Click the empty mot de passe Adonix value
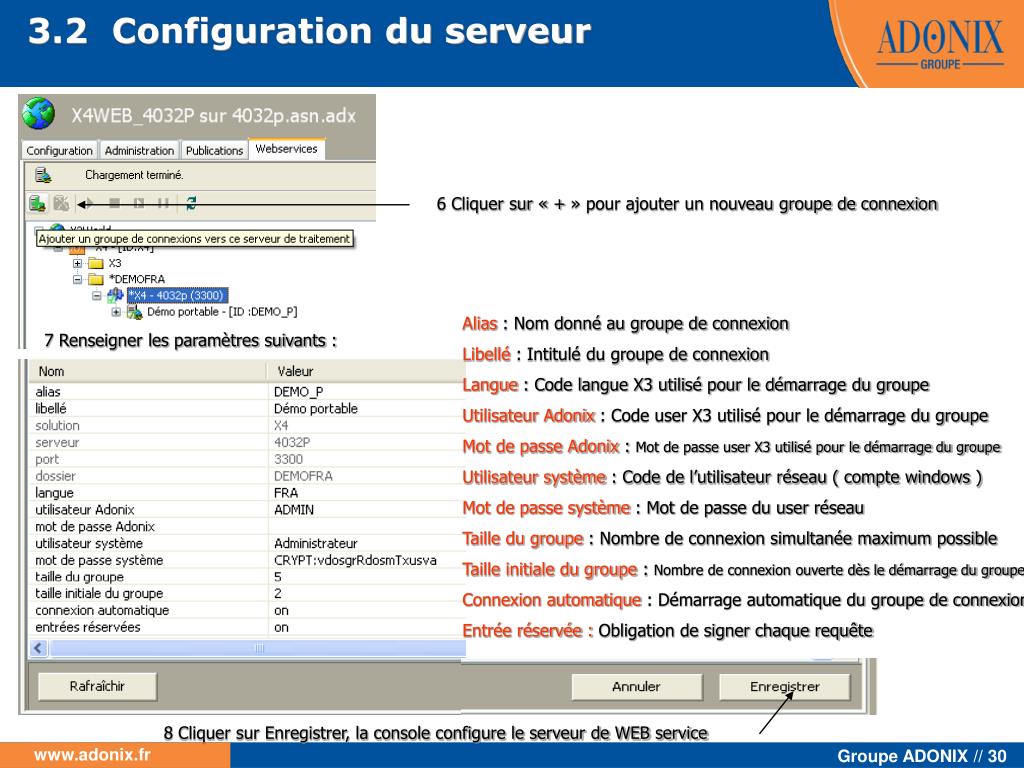The image size is (1024, 768). click(366, 526)
